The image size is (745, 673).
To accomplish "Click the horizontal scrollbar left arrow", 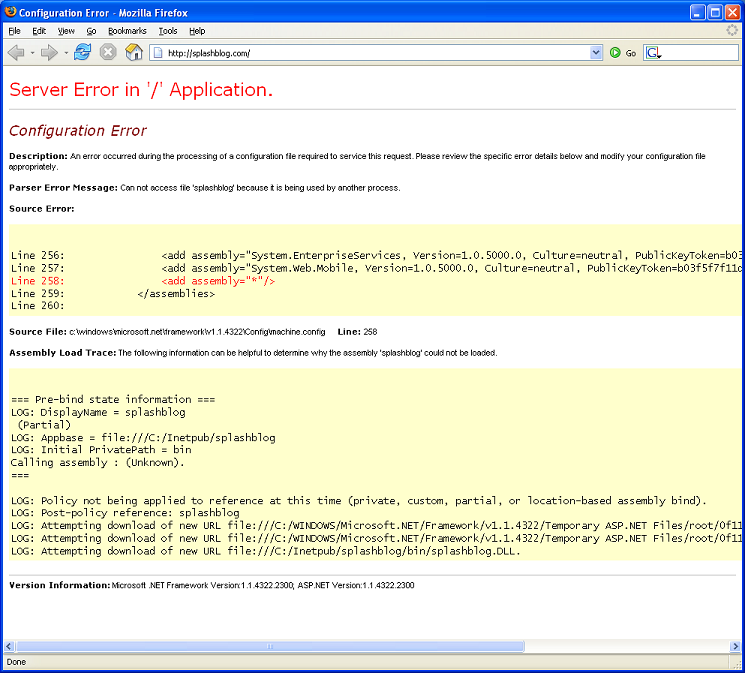I will (9, 646).
